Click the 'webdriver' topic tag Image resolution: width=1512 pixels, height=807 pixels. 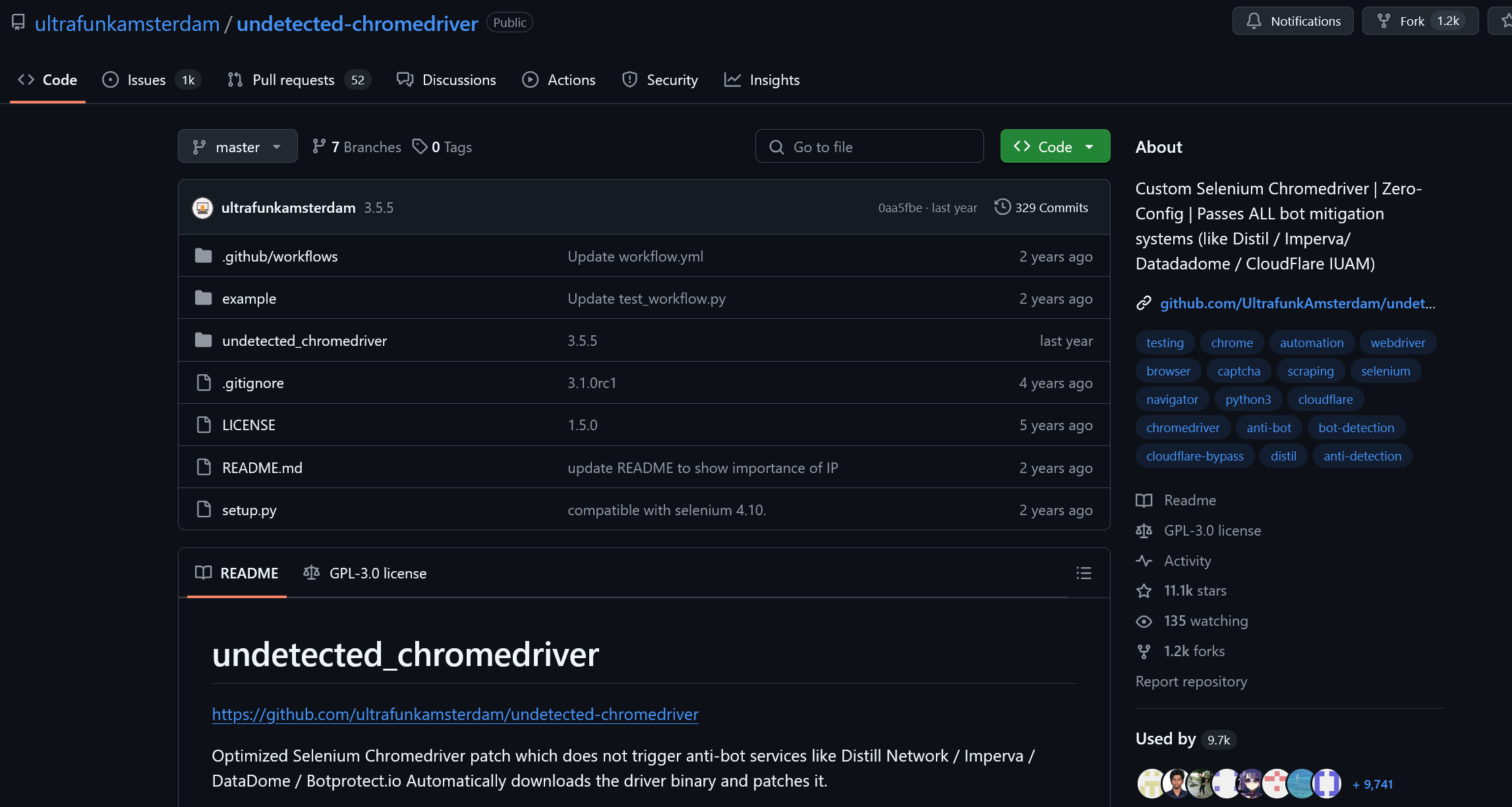1397,343
